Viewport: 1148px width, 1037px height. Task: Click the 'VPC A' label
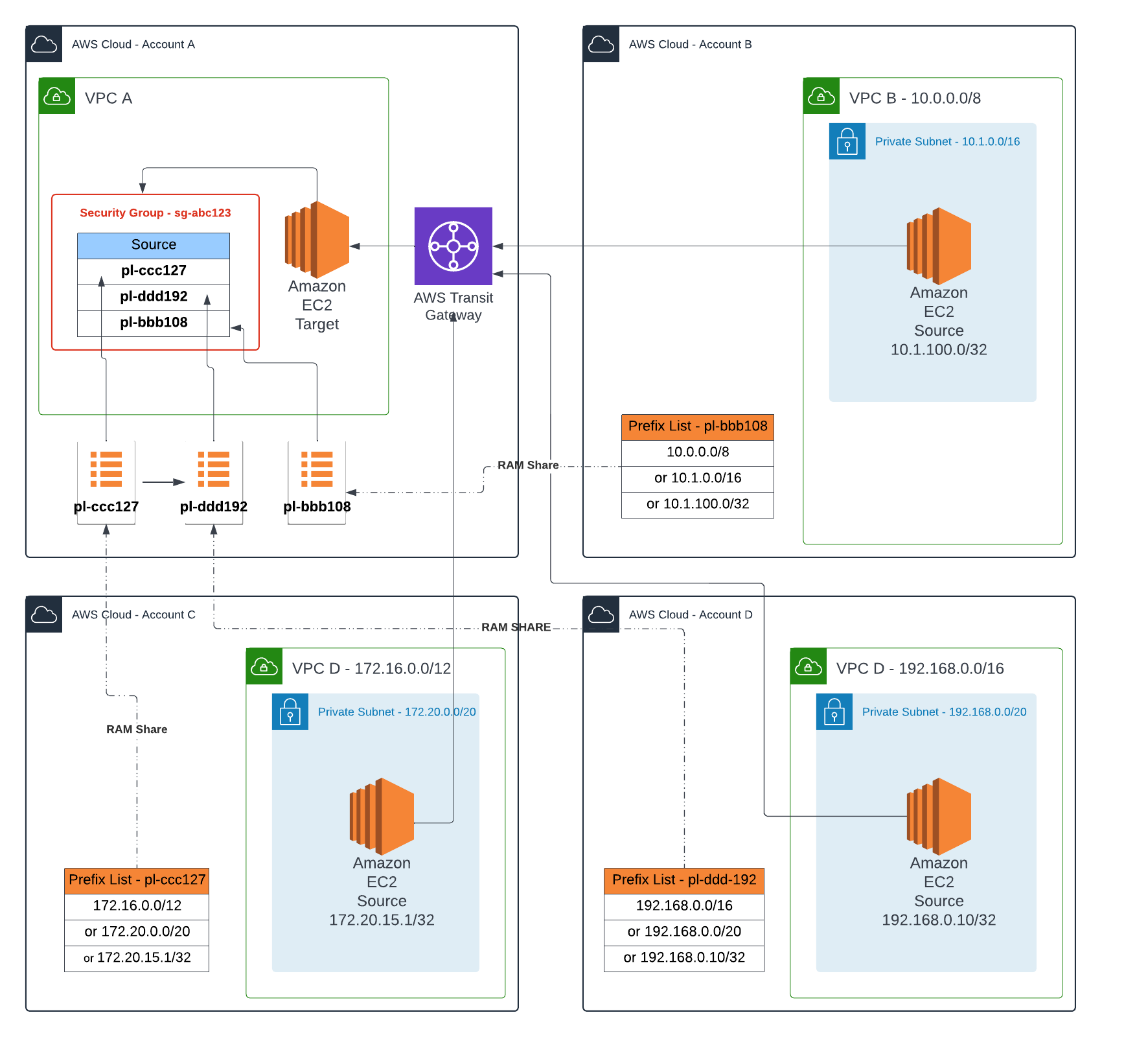(x=108, y=98)
